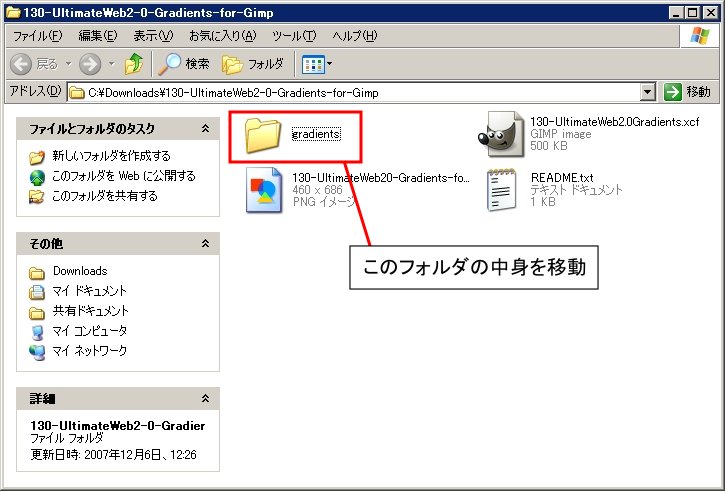Click the new folder task icon

37,157
